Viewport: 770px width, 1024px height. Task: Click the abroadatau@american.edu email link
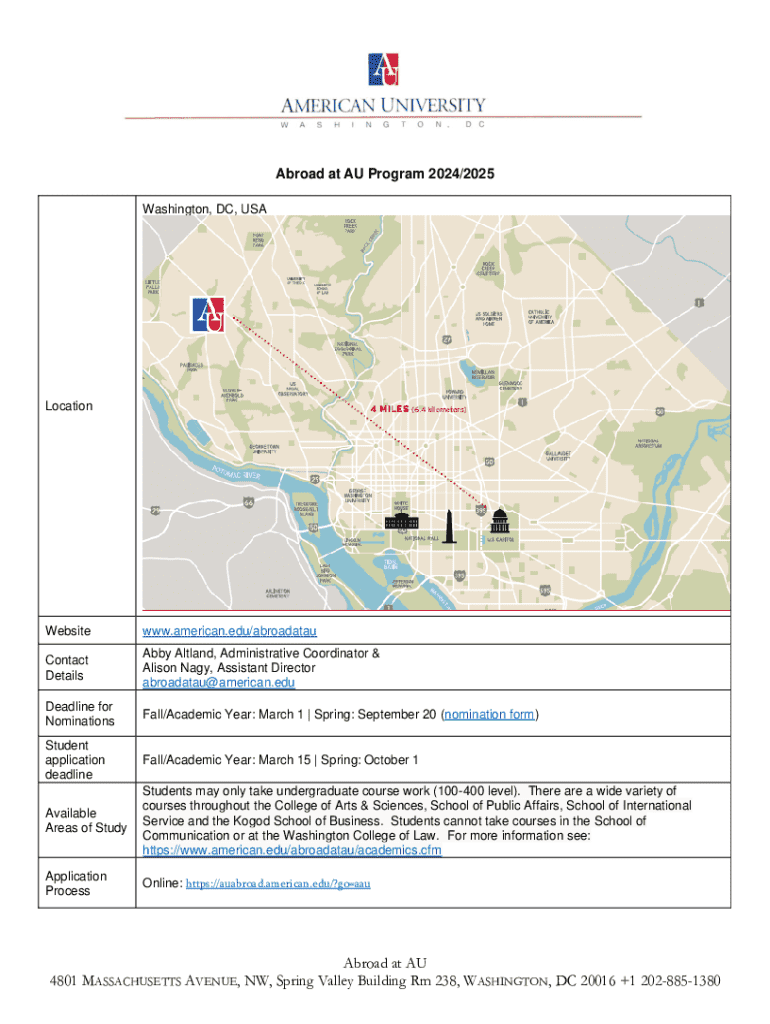219,683
